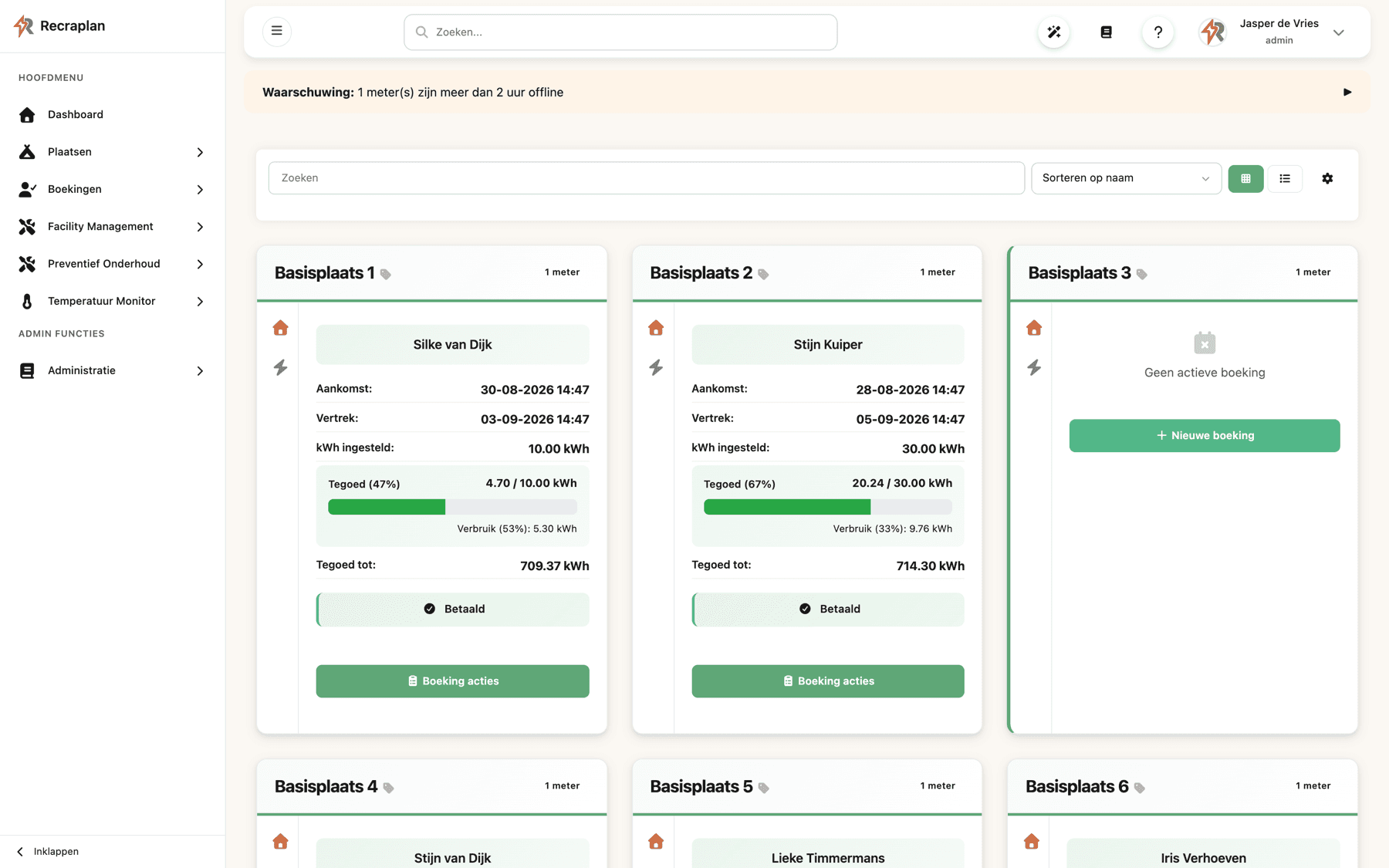Open the Sorteren op naam dropdown
Screen dimensions: 1389x868
point(1126,178)
